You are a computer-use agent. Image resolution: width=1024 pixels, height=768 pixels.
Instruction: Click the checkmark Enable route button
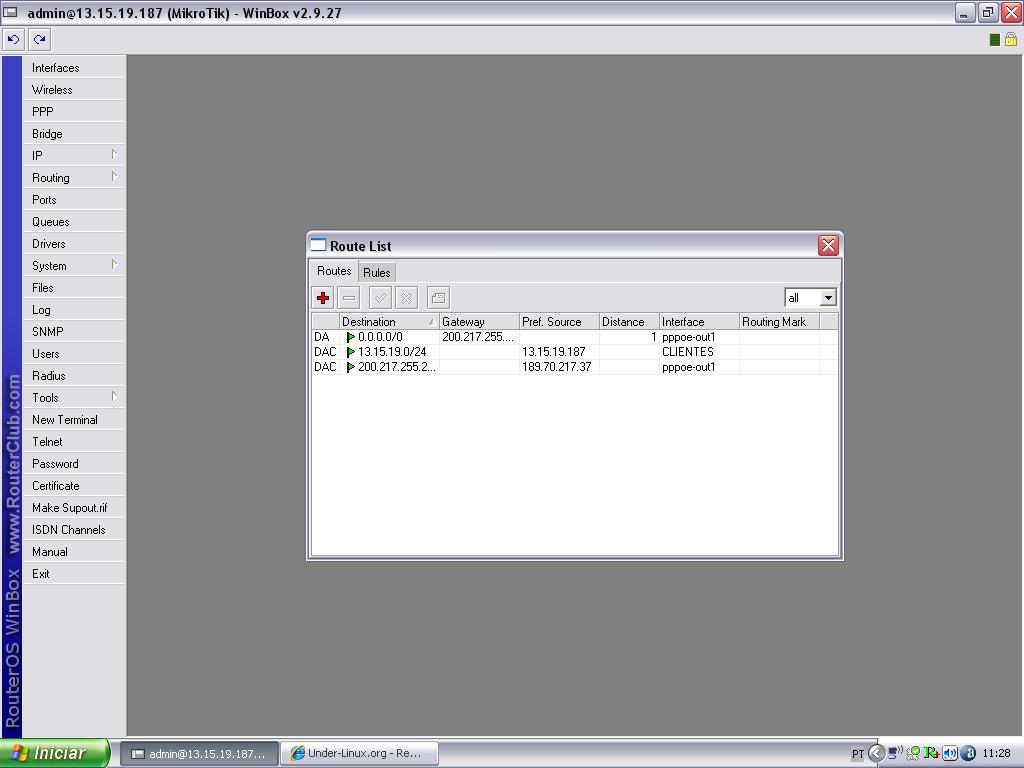pos(380,298)
